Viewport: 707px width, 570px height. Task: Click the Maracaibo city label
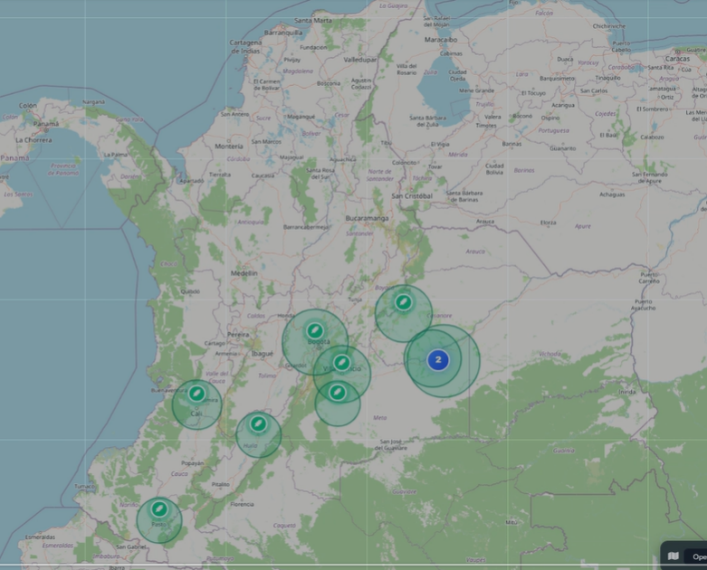(441, 40)
